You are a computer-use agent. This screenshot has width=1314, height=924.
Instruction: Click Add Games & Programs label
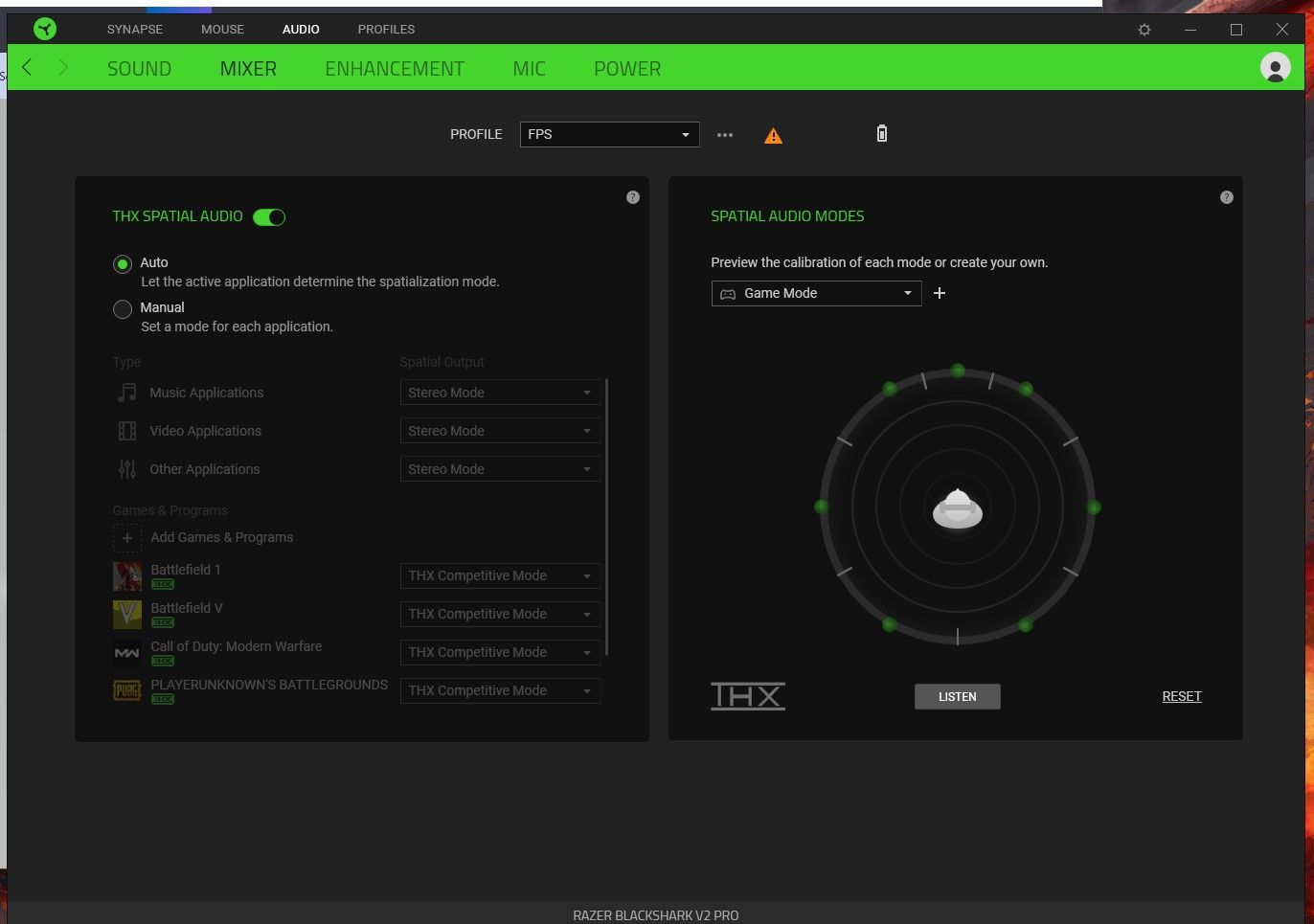[222, 537]
